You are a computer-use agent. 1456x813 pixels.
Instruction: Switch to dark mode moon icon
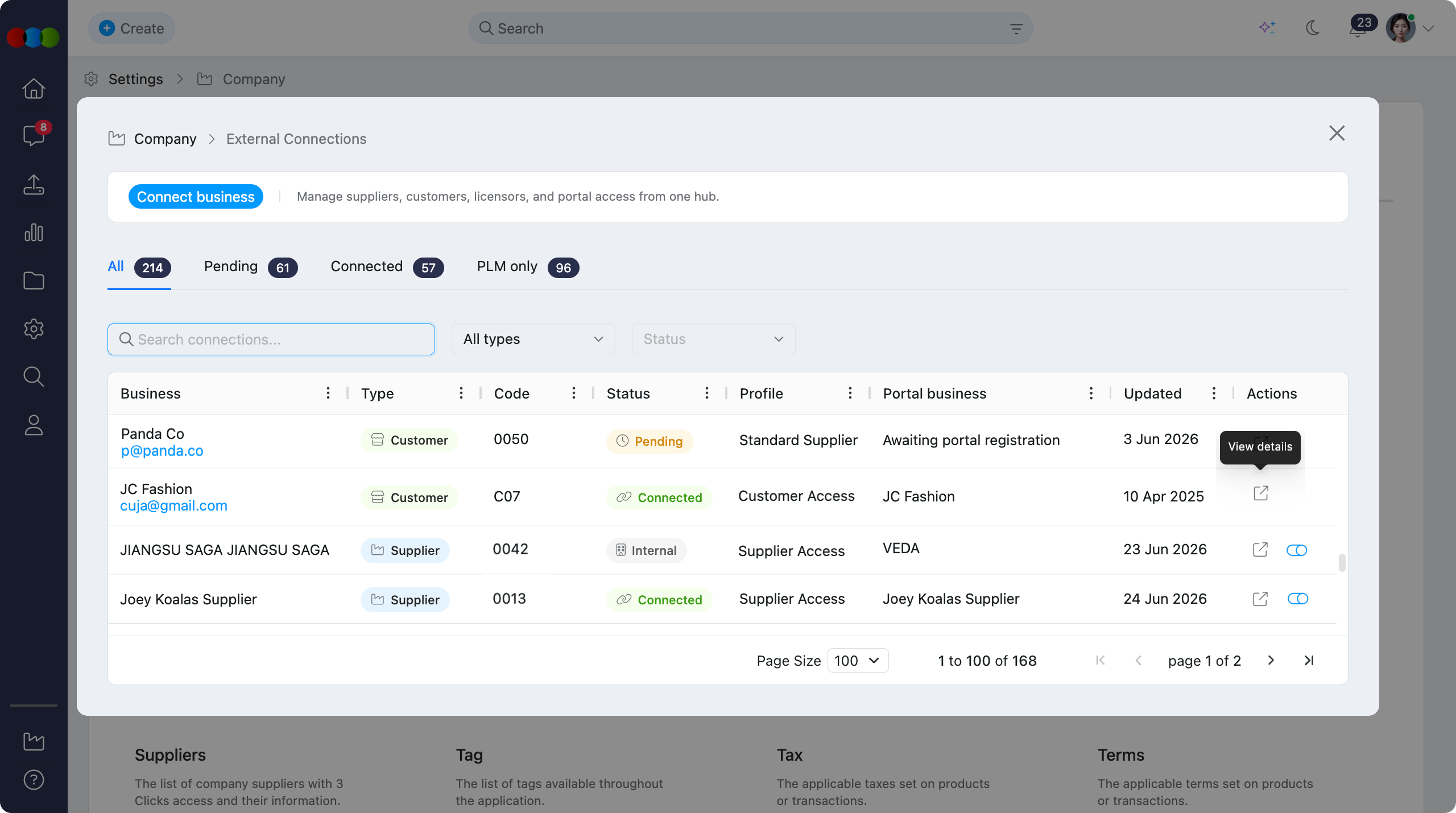(x=1313, y=28)
